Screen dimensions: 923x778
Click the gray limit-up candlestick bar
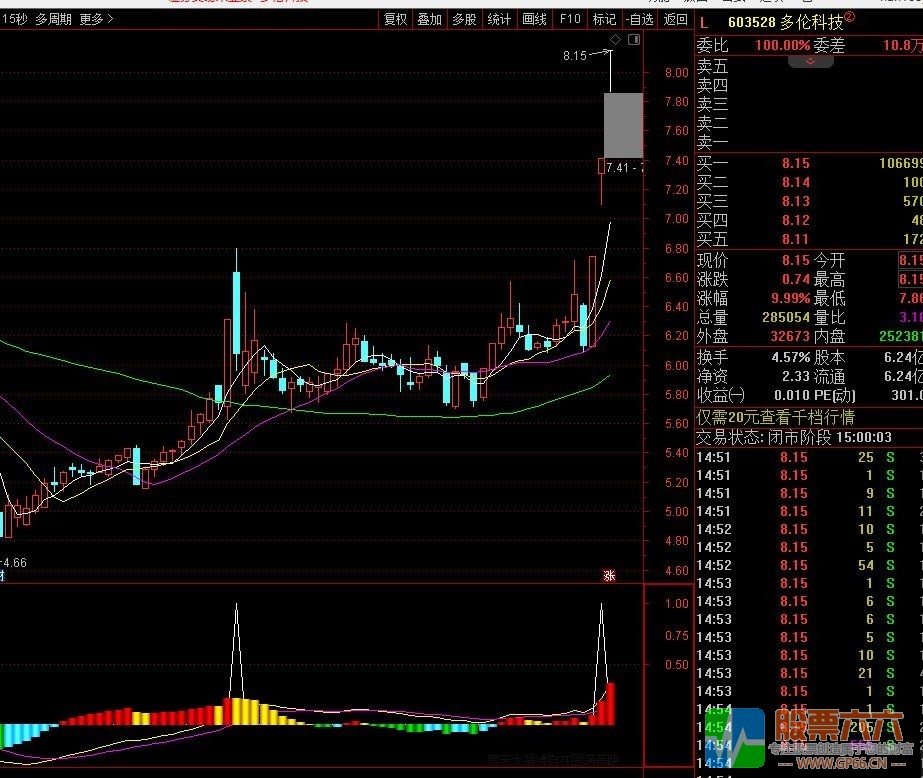[623, 125]
